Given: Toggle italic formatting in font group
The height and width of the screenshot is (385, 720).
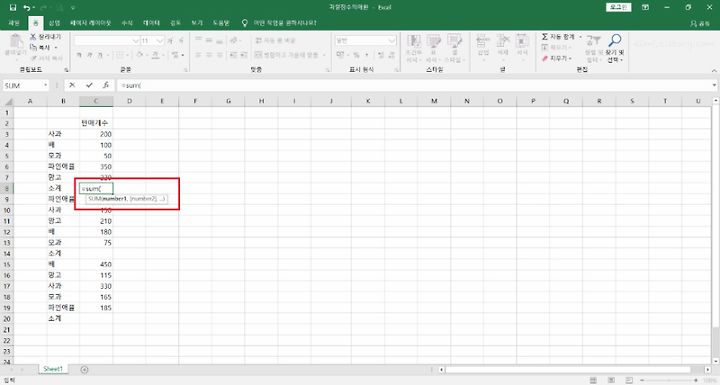Looking at the screenshot, I should pos(90,55).
